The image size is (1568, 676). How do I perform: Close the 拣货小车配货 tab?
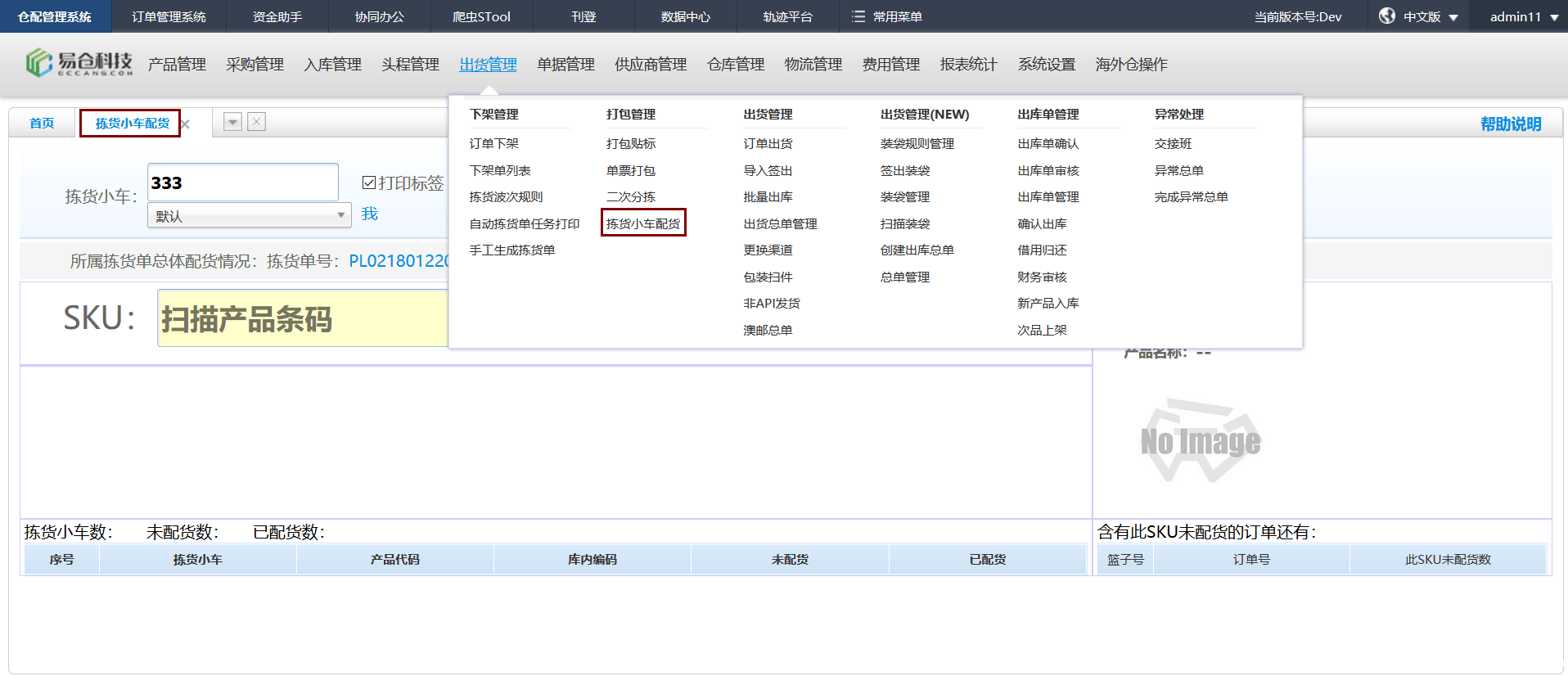pos(186,124)
